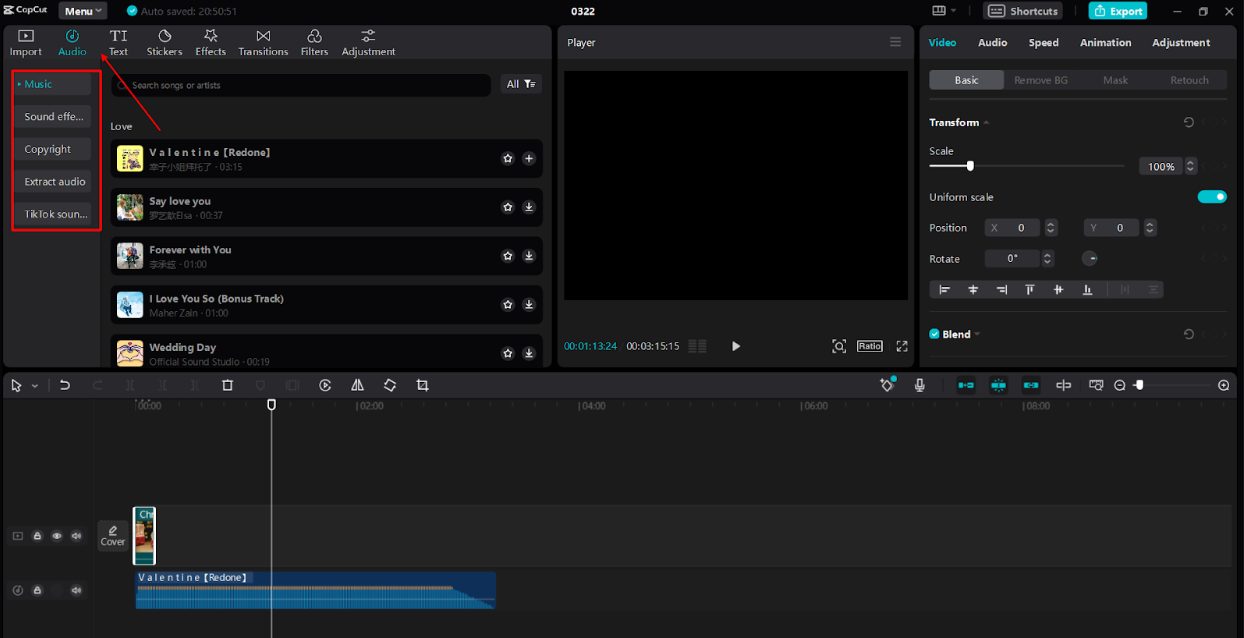
Task: Click the microphone record voiceover icon
Action: (920, 385)
